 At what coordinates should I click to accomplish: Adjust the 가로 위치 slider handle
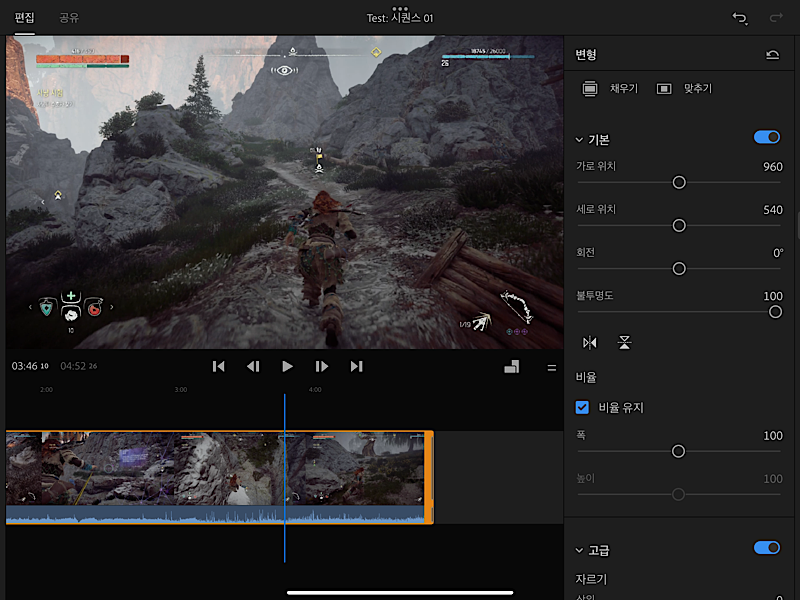click(679, 183)
